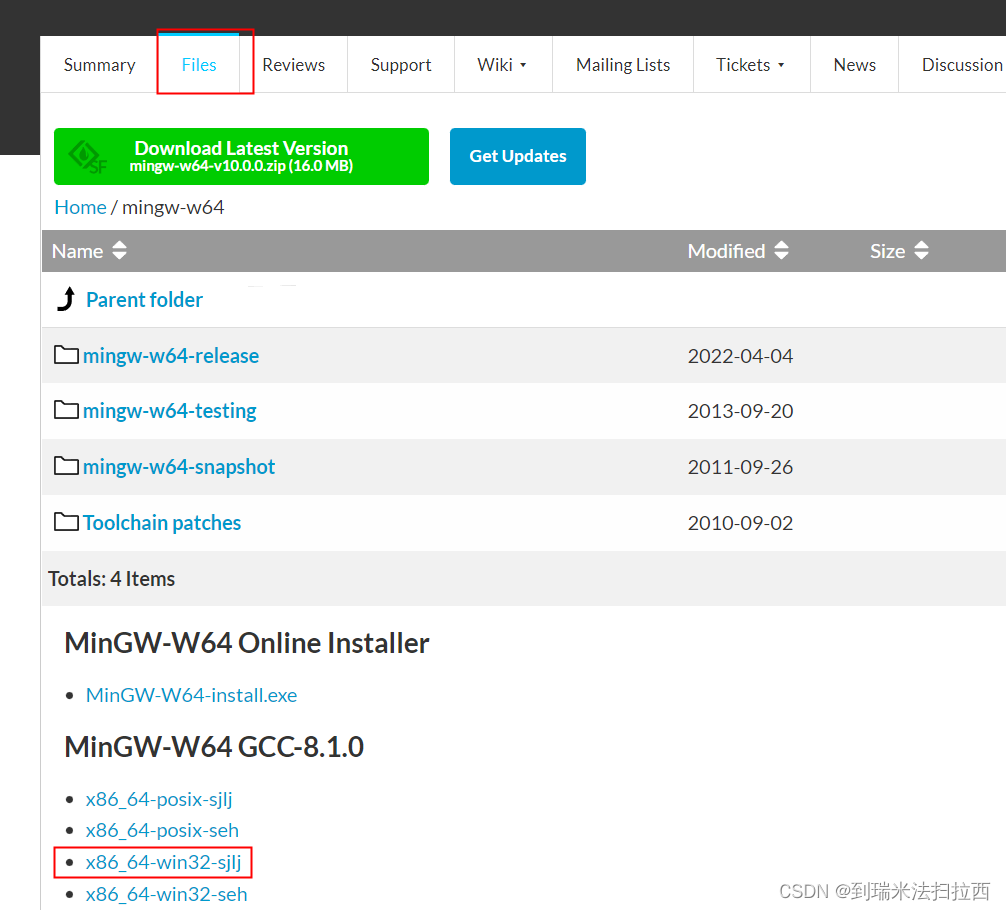1006x910 pixels.
Task: Click the 2022-04-04 modified date
Action: (740, 356)
